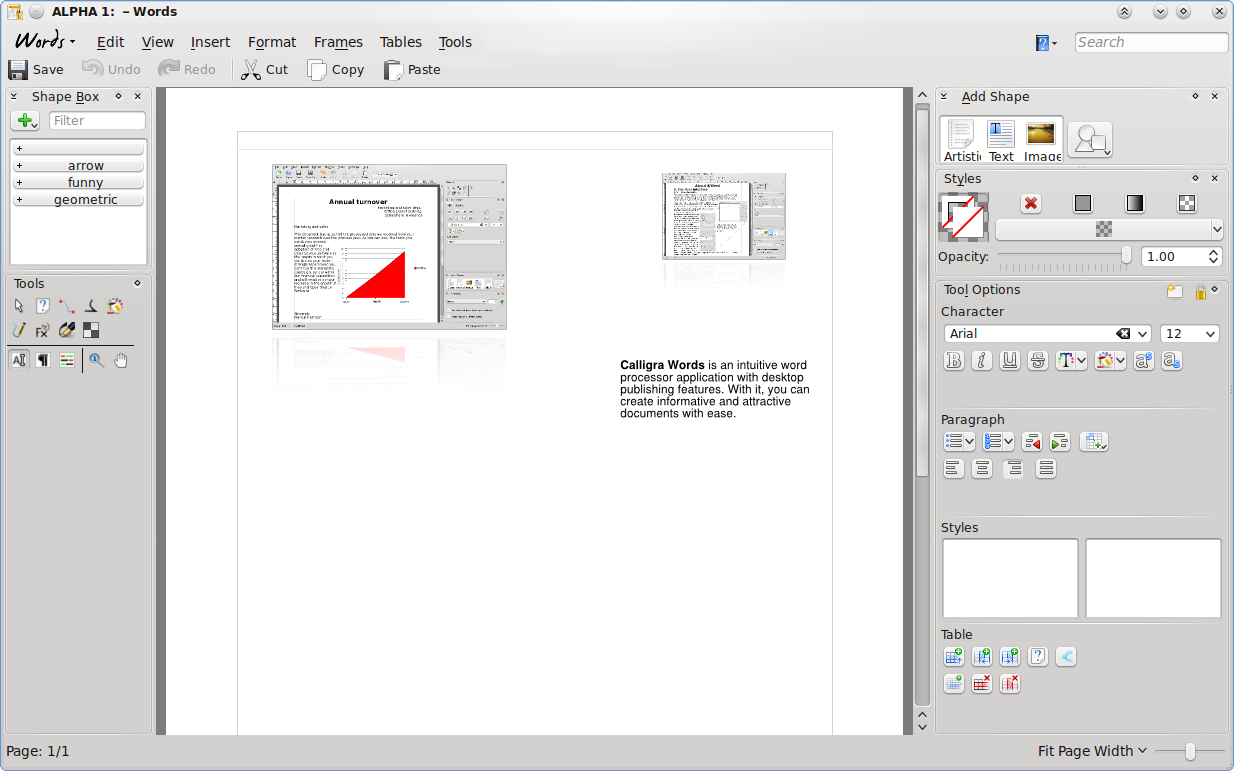Viewport: 1234px width, 771px height.
Task: Open the Arial font family dropdown
Action: click(x=1141, y=334)
